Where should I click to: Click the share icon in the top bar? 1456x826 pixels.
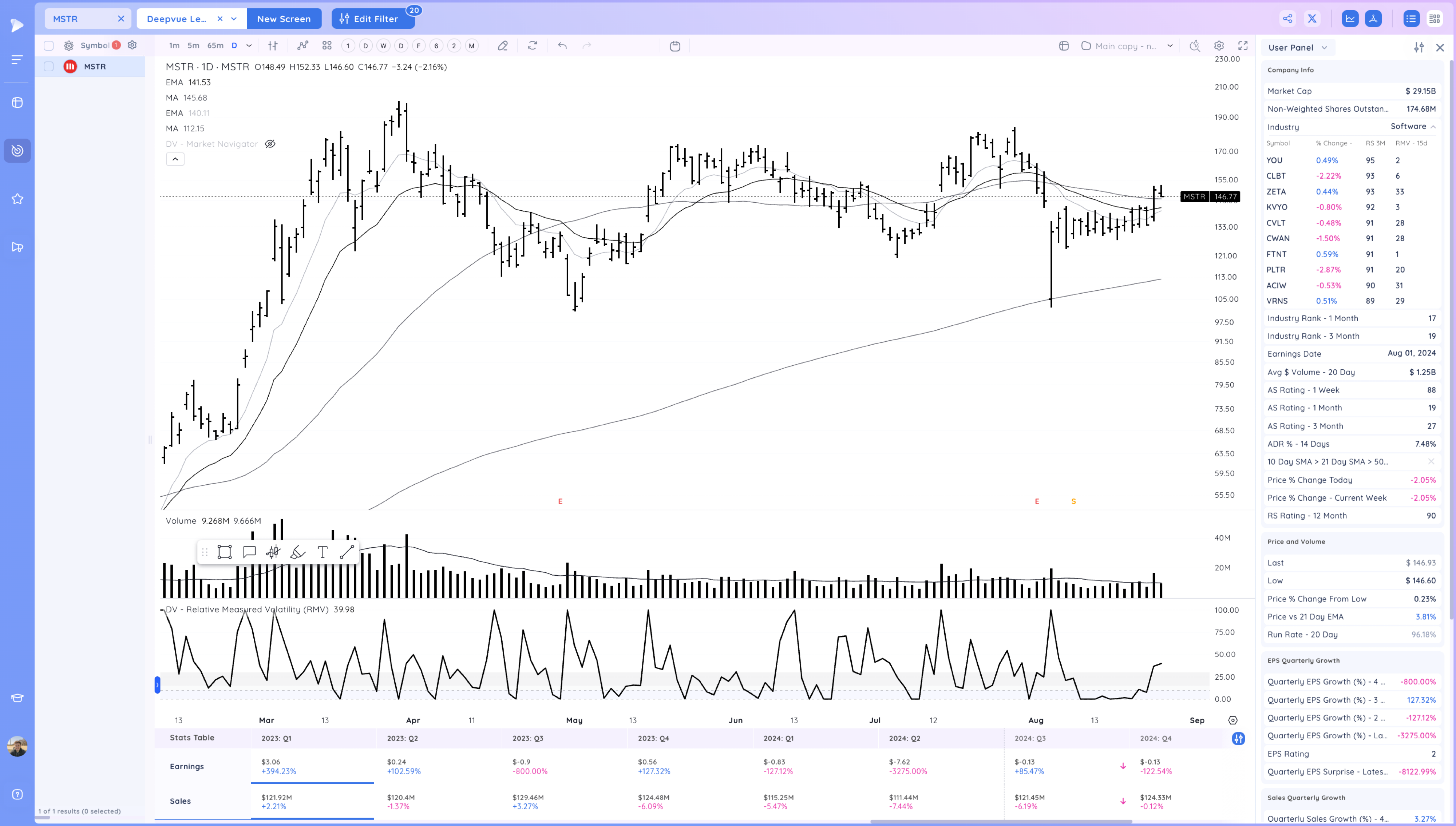(x=1287, y=19)
